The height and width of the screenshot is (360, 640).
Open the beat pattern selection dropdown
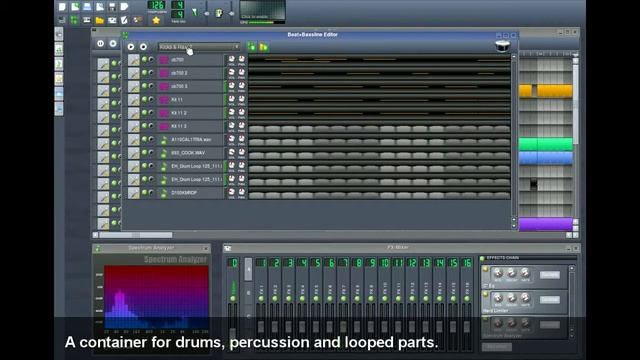point(199,47)
